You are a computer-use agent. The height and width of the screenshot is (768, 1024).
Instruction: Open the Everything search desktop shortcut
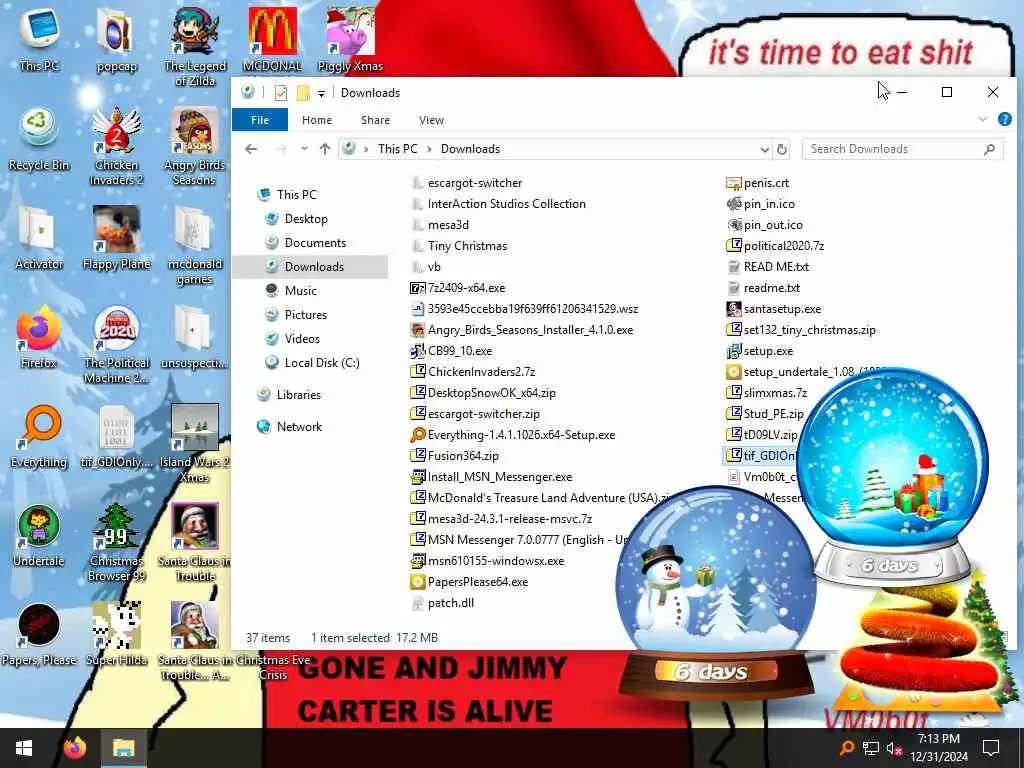39,436
